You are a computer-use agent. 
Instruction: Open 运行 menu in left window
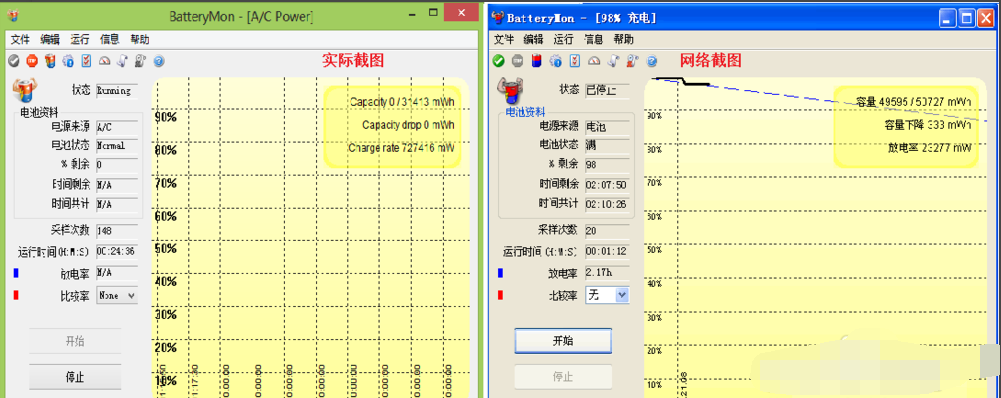coord(80,40)
